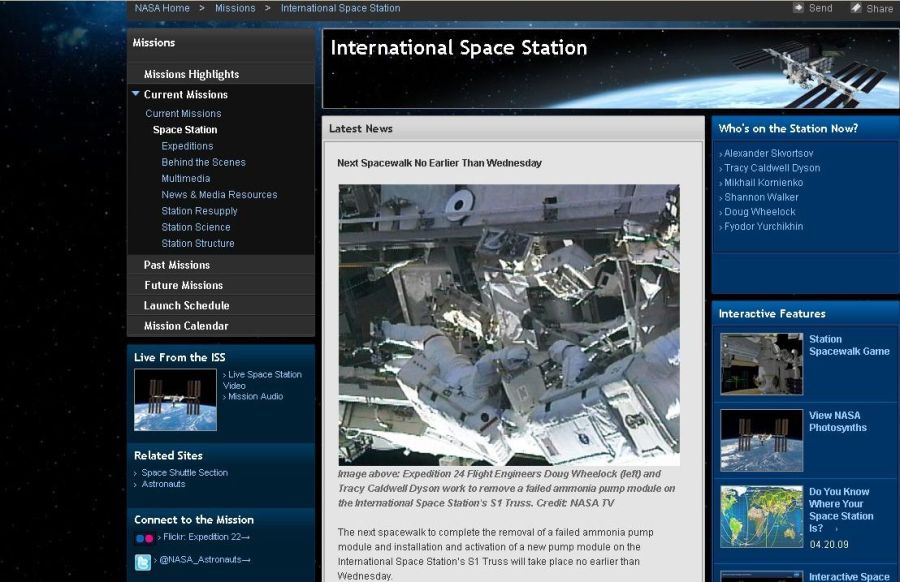900x582 pixels.
Task: Open the Space Shuttle Section under Related Sites
Action: tap(184, 473)
